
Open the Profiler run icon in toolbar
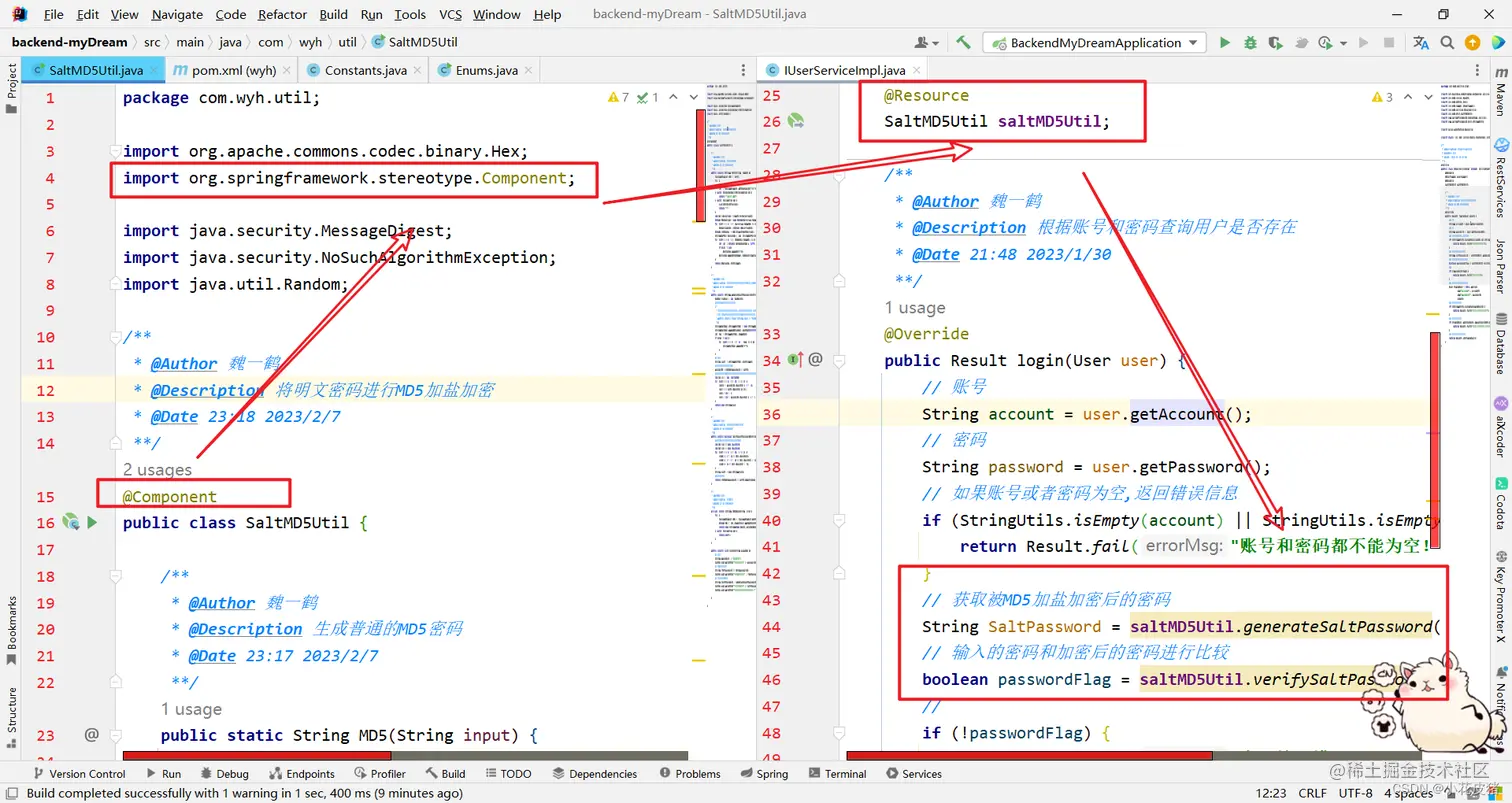1326,42
